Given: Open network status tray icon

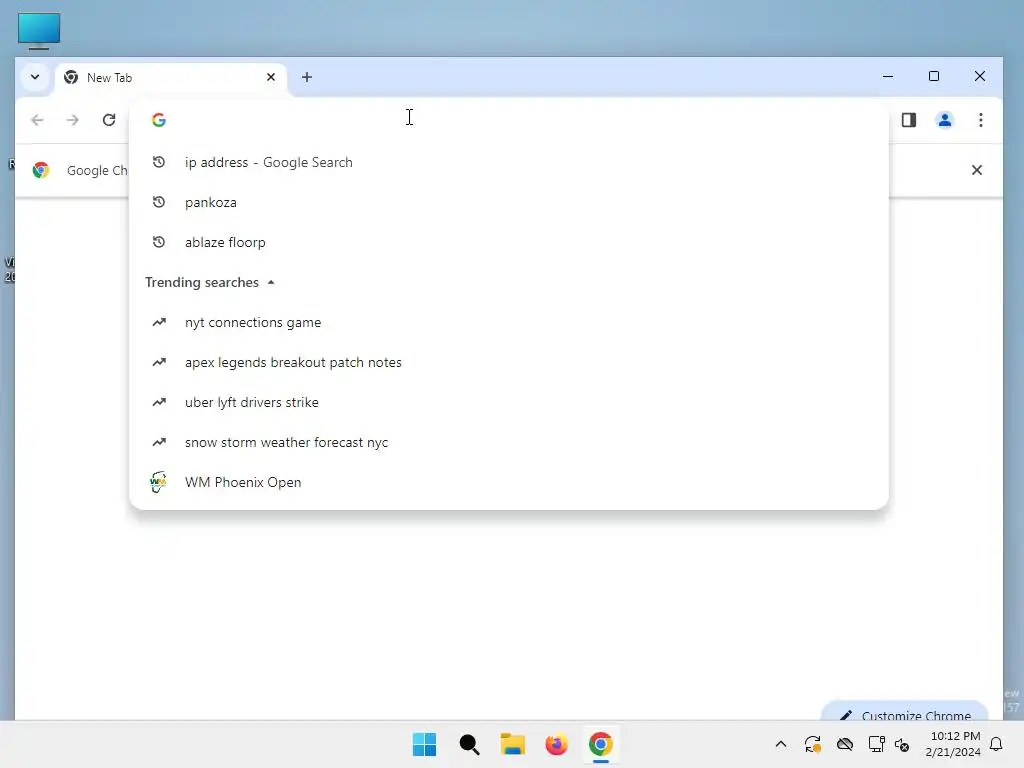Looking at the screenshot, I should (x=876, y=744).
